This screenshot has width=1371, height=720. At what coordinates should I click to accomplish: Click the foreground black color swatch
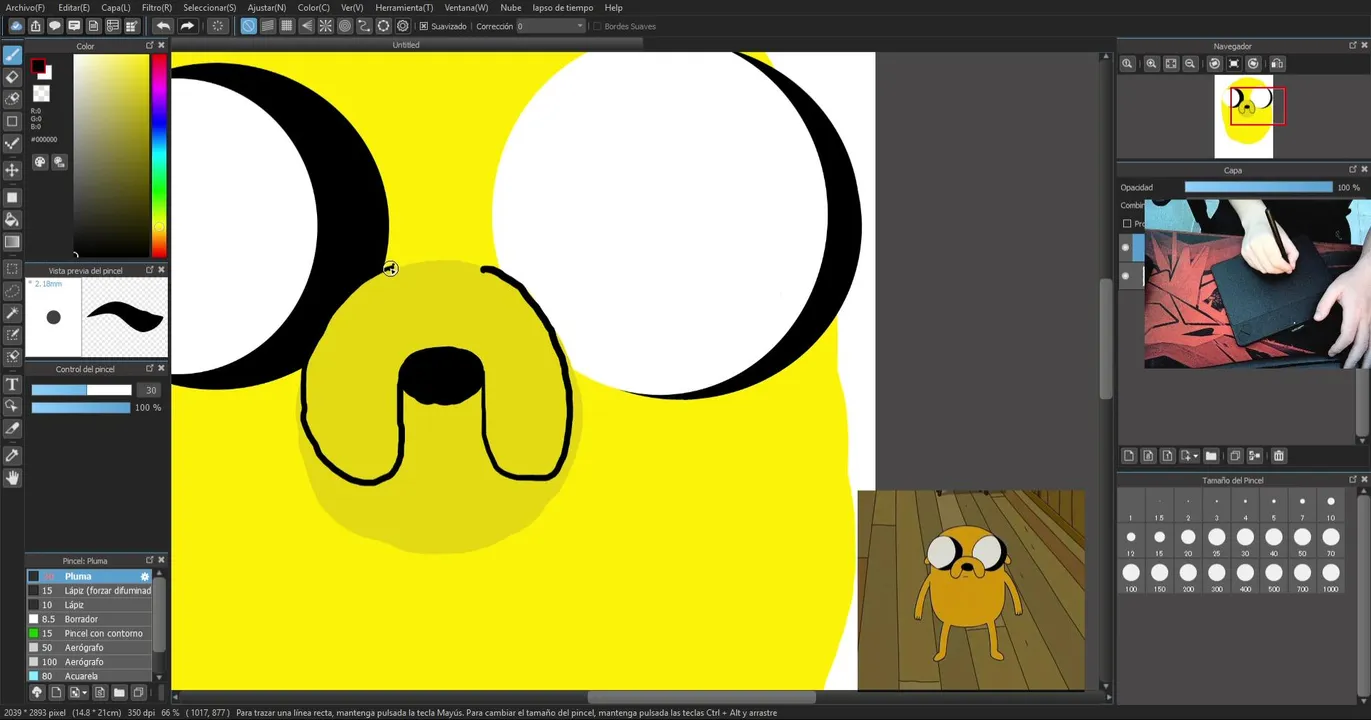[38, 67]
